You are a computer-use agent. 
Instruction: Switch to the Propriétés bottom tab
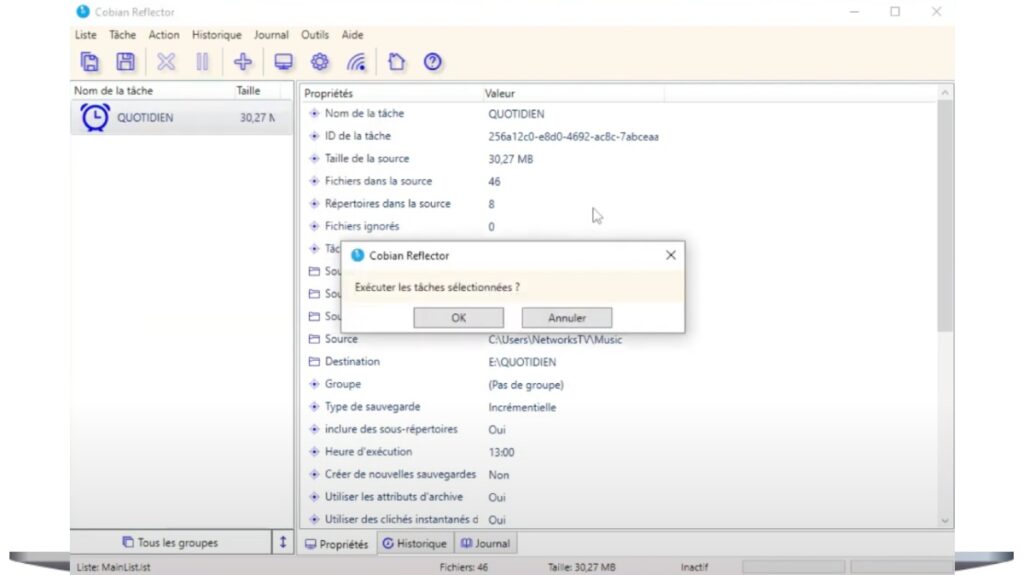pos(337,544)
